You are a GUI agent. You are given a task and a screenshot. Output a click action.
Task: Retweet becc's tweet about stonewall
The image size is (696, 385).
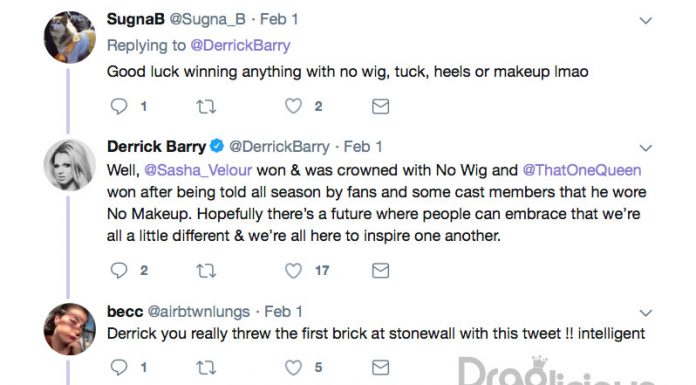click(206, 368)
